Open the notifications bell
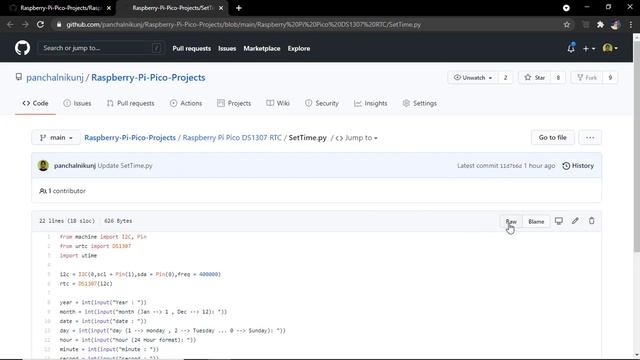This screenshot has width=640, height=360. coord(571,48)
